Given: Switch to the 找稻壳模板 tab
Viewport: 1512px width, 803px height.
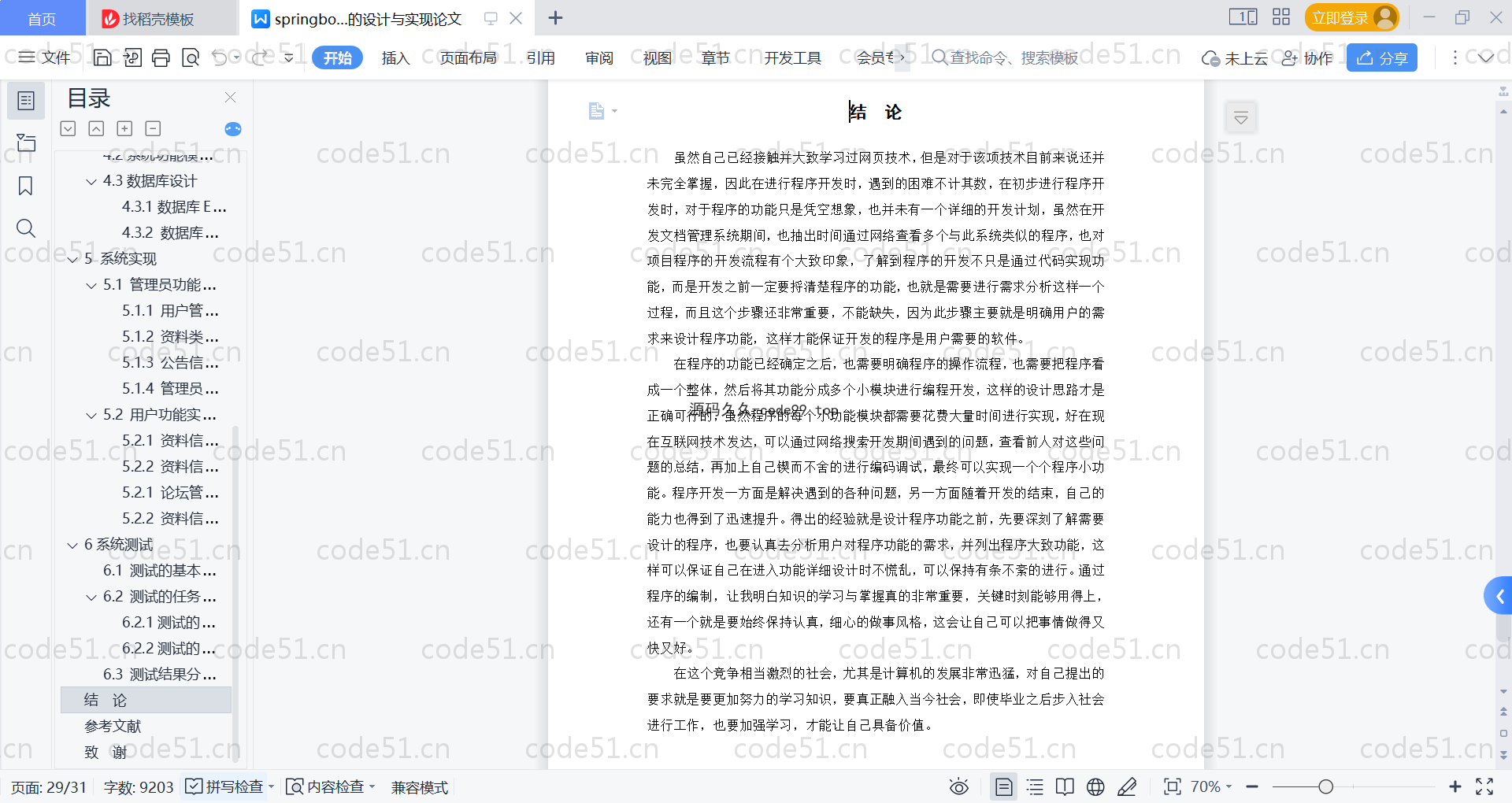Looking at the screenshot, I should (161, 18).
